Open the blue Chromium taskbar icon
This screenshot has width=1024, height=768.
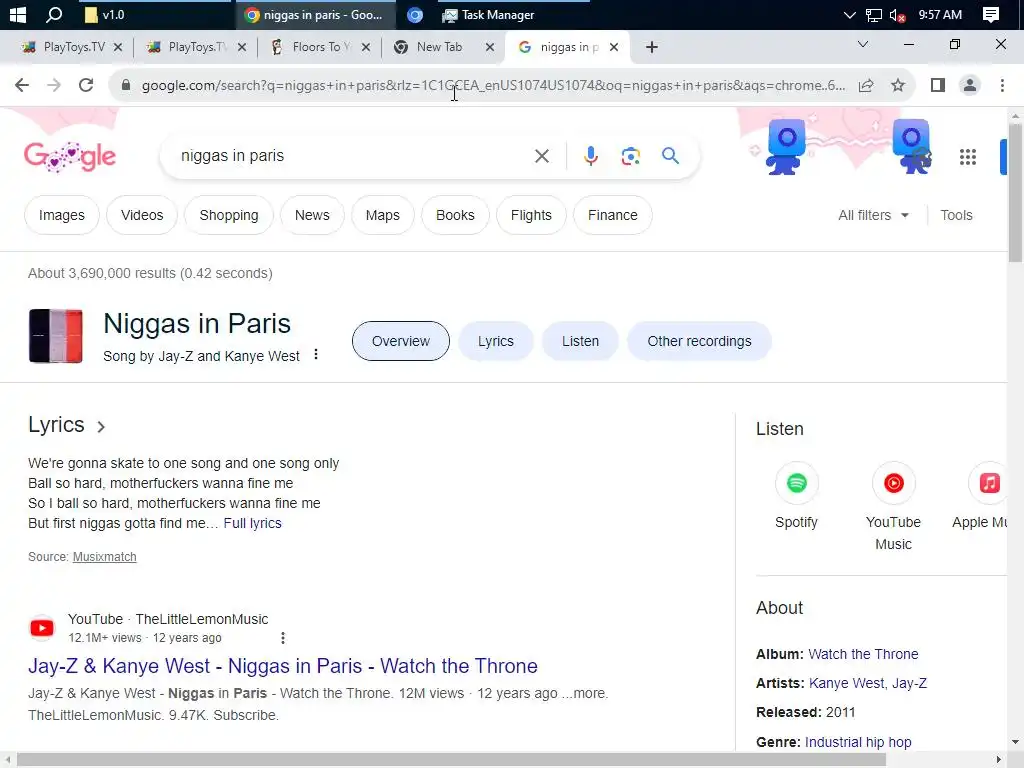pyautogui.click(x=415, y=14)
